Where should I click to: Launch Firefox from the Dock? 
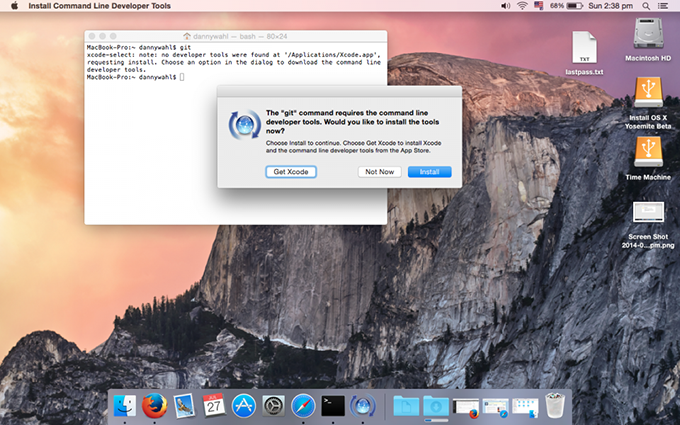coord(154,406)
